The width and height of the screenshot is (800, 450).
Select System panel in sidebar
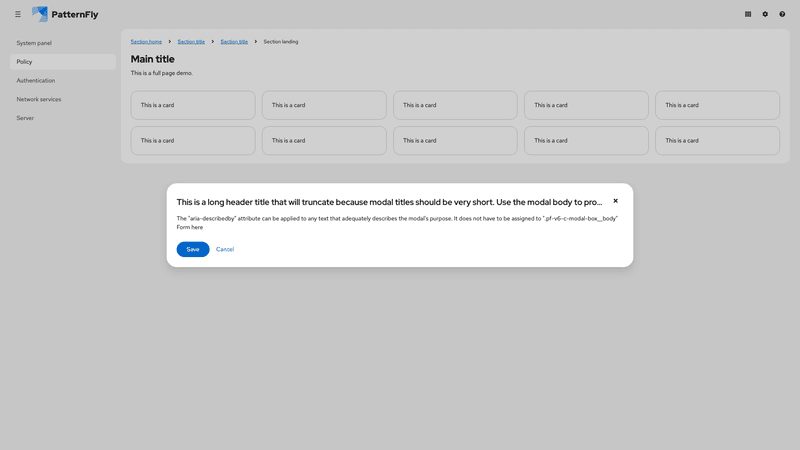tap(34, 43)
